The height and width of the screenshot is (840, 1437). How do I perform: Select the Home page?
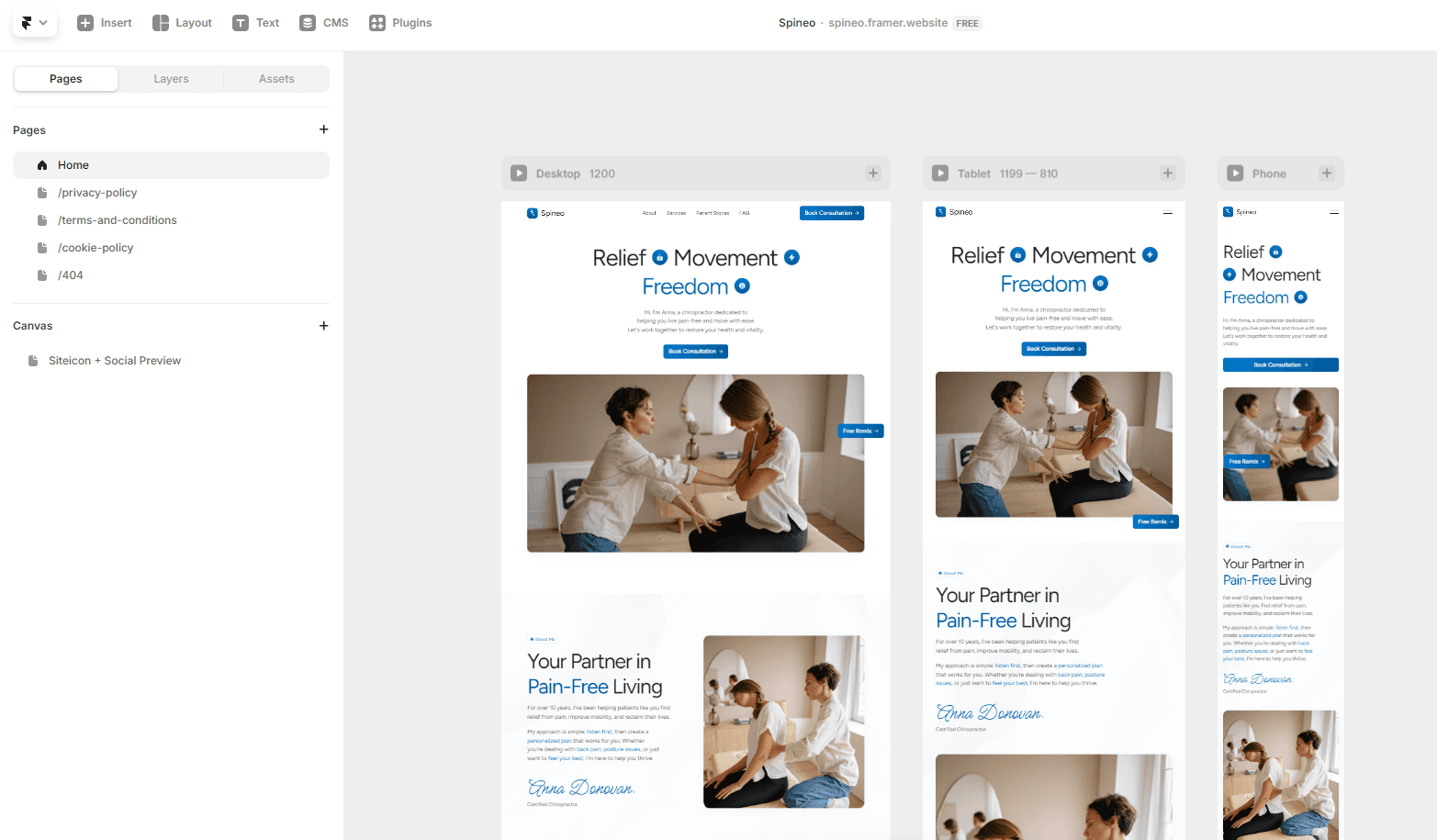tap(171, 165)
